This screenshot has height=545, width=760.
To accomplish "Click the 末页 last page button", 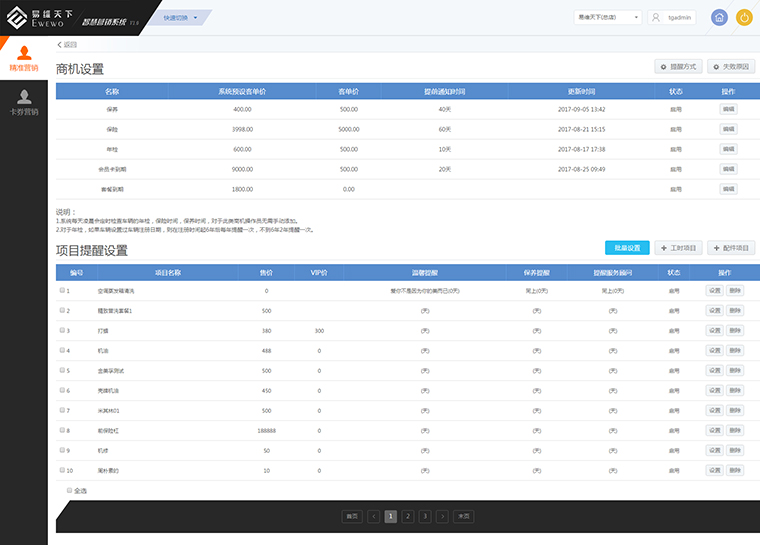I will point(463,516).
